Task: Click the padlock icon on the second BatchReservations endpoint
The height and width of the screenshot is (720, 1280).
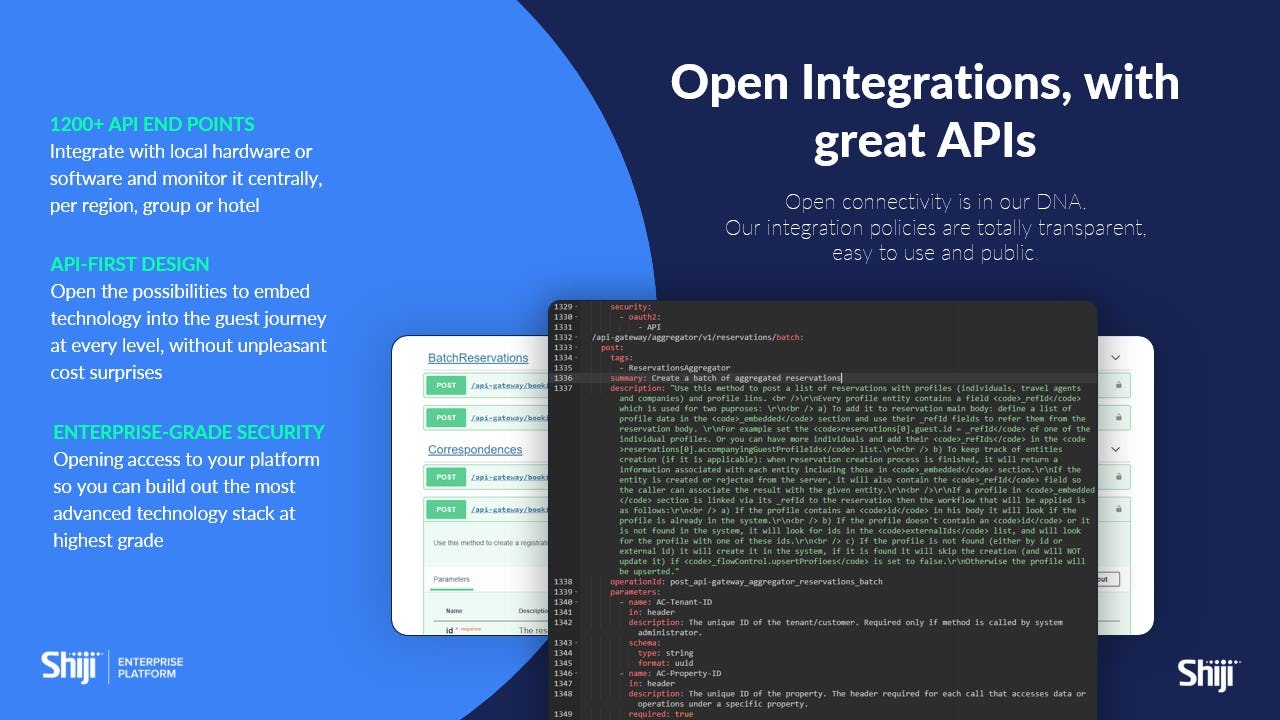Action: coord(1119,417)
